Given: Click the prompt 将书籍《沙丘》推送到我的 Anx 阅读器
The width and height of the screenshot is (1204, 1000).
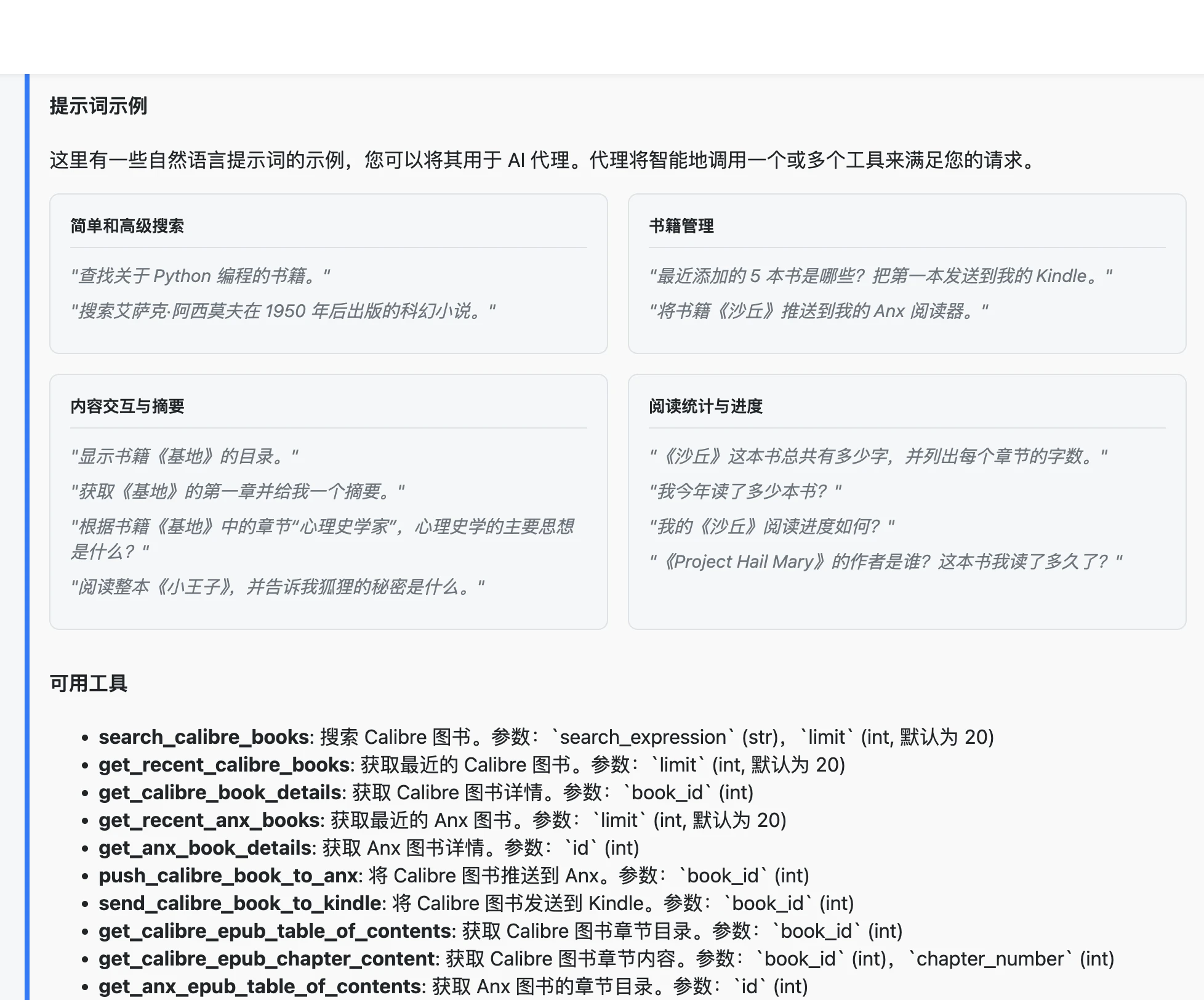Looking at the screenshot, I should pyautogui.click(x=819, y=311).
